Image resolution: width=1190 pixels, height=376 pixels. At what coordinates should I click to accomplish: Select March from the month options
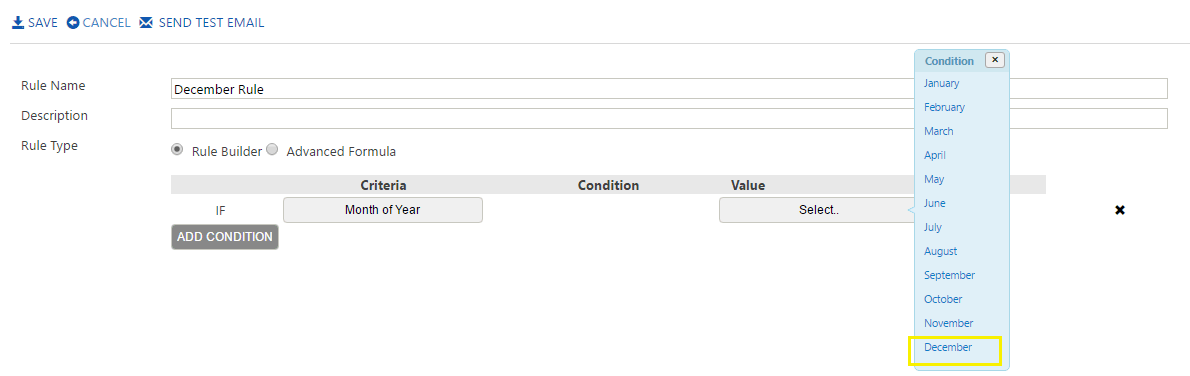pos(939,131)
